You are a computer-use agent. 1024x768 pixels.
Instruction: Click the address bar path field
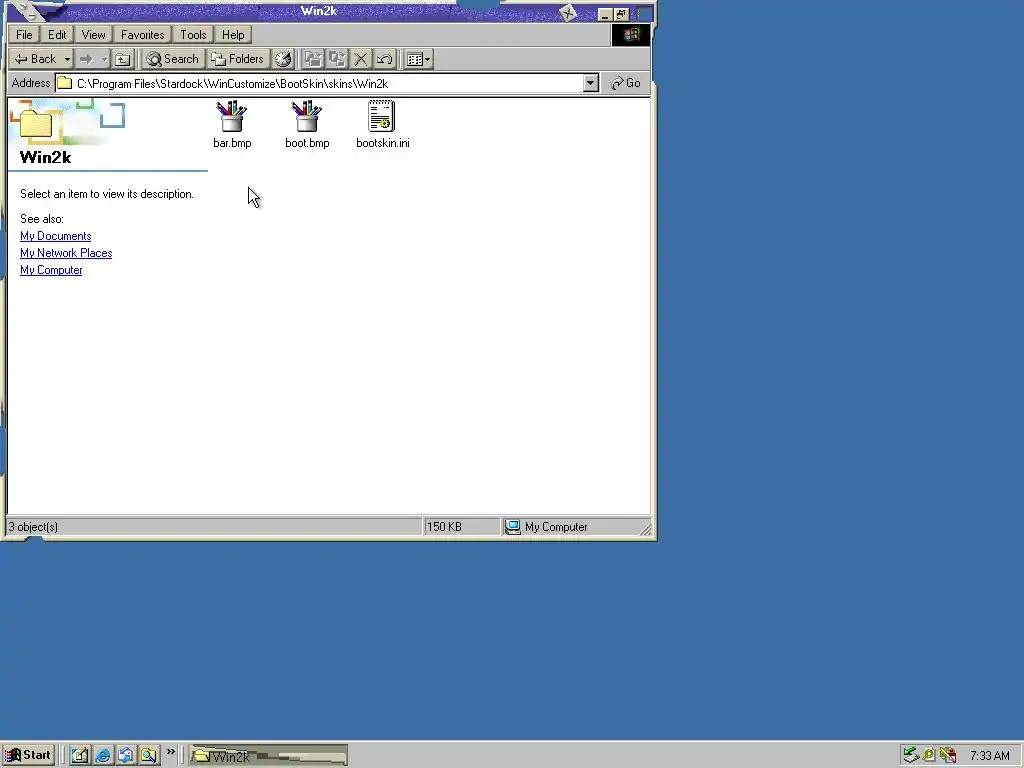click(x=319, y=84)
